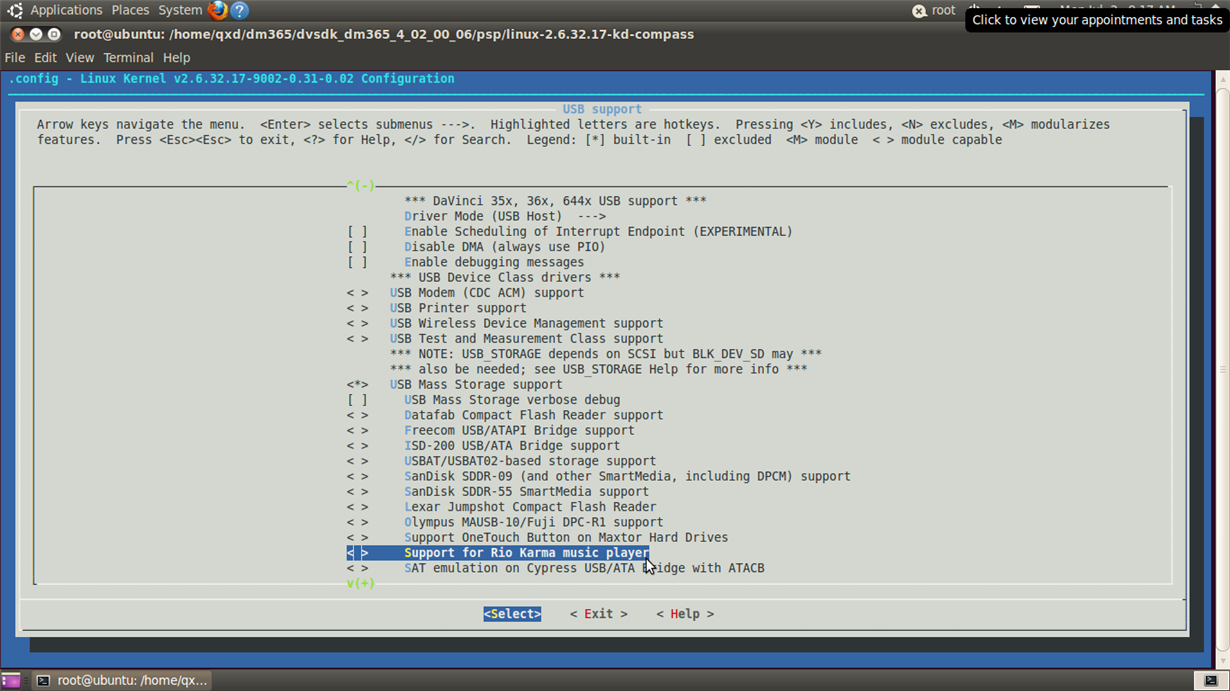
Task: Open the File menu in terminal
Action: (x=15, y=58)
